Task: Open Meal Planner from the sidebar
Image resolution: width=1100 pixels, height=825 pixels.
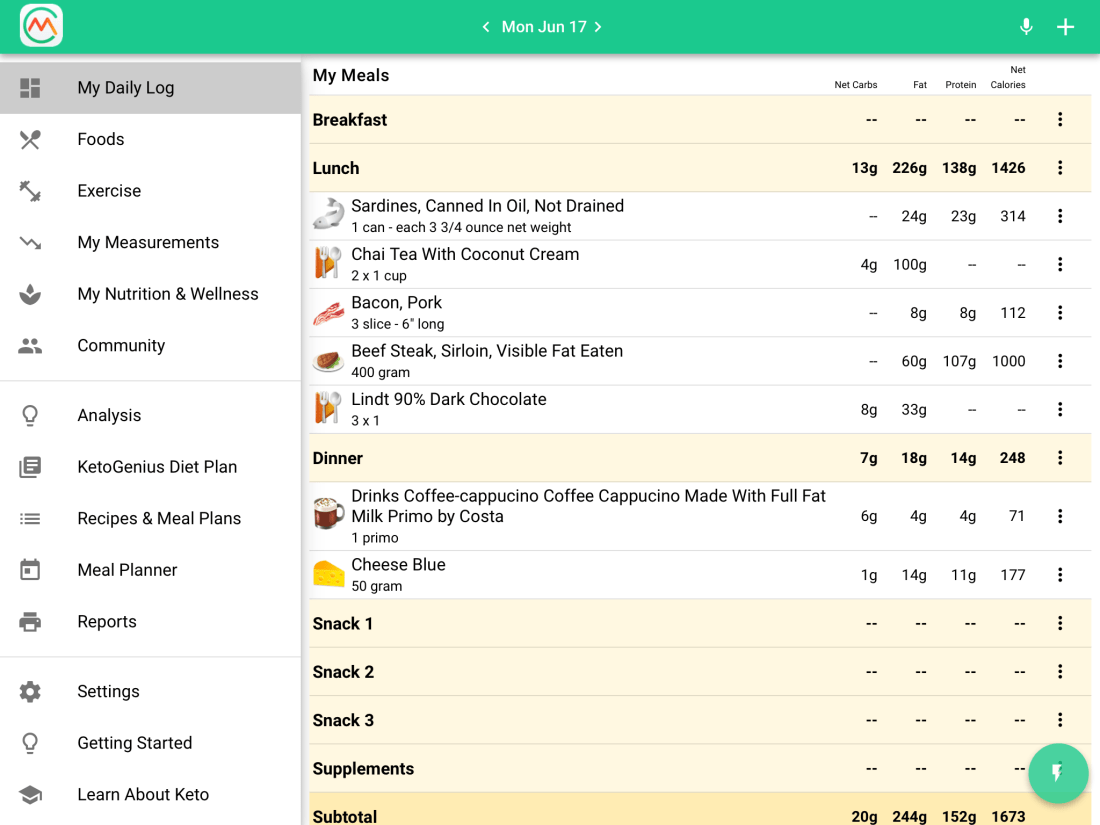Action: click(127, 570)
